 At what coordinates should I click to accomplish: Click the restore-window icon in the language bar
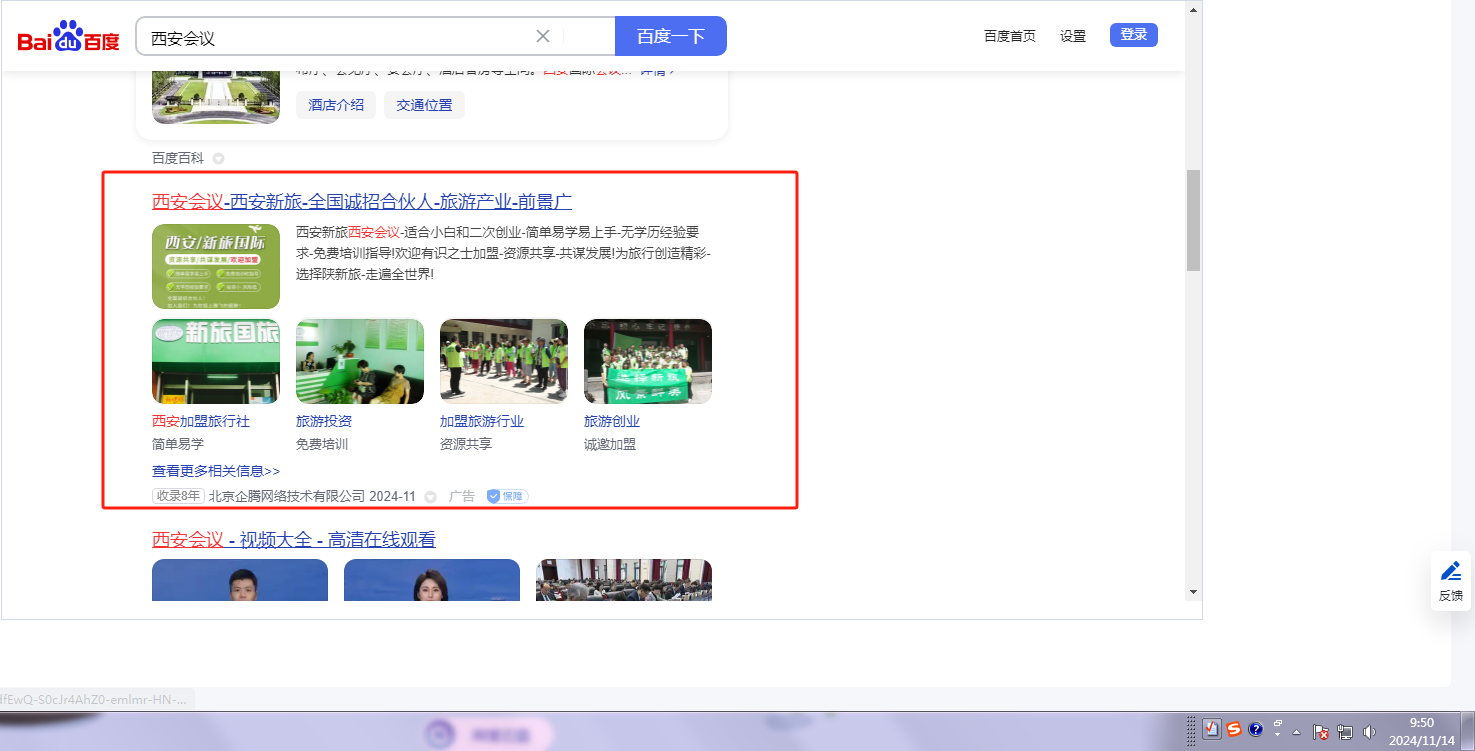1278,723
